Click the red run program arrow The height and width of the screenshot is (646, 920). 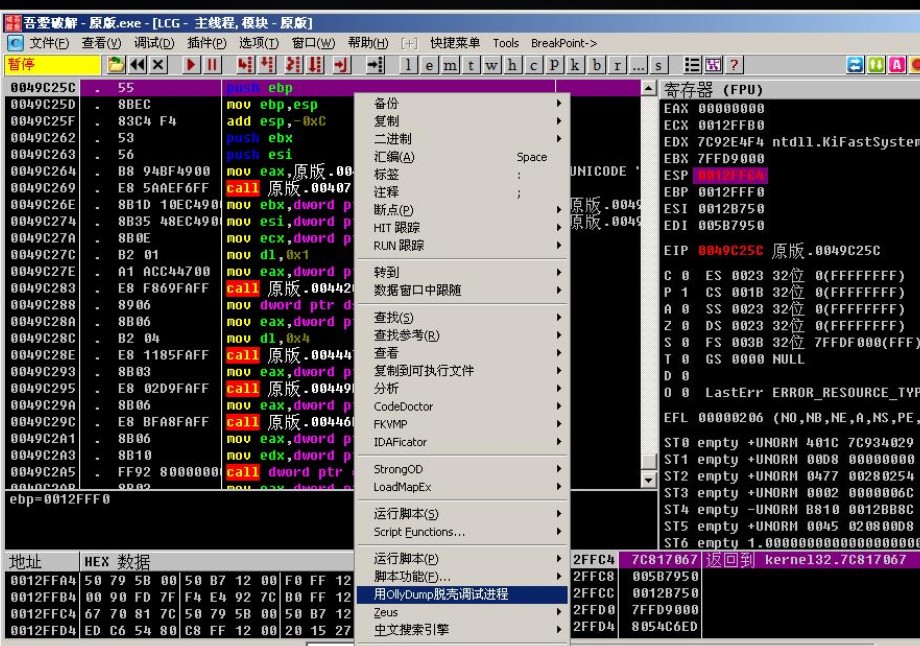click(x=192, y=65)
